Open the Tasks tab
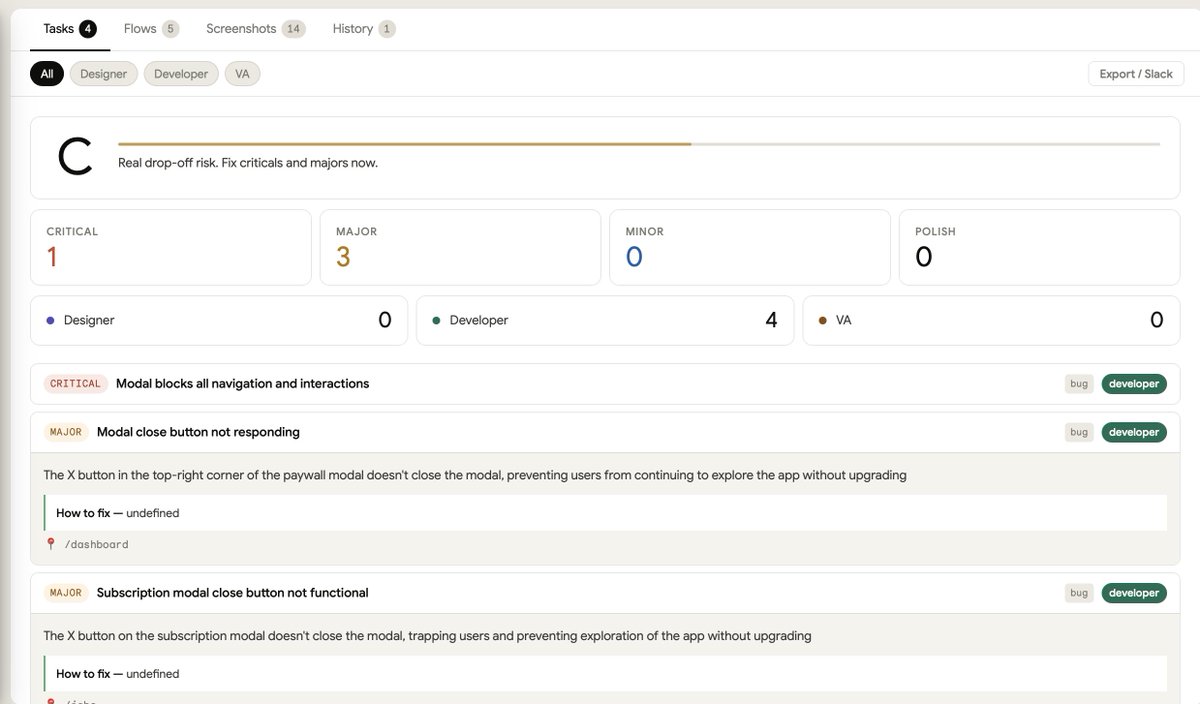Viewport: 1200px width, 704px height. [68, 29]
